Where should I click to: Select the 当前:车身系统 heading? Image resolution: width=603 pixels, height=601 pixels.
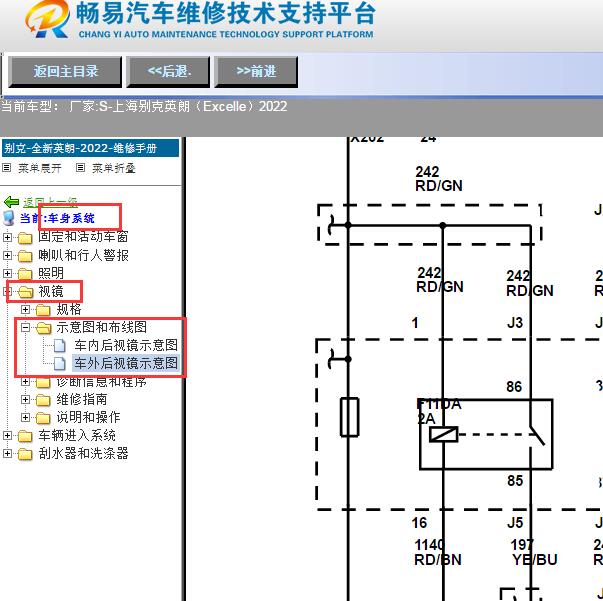click(57, 218)
